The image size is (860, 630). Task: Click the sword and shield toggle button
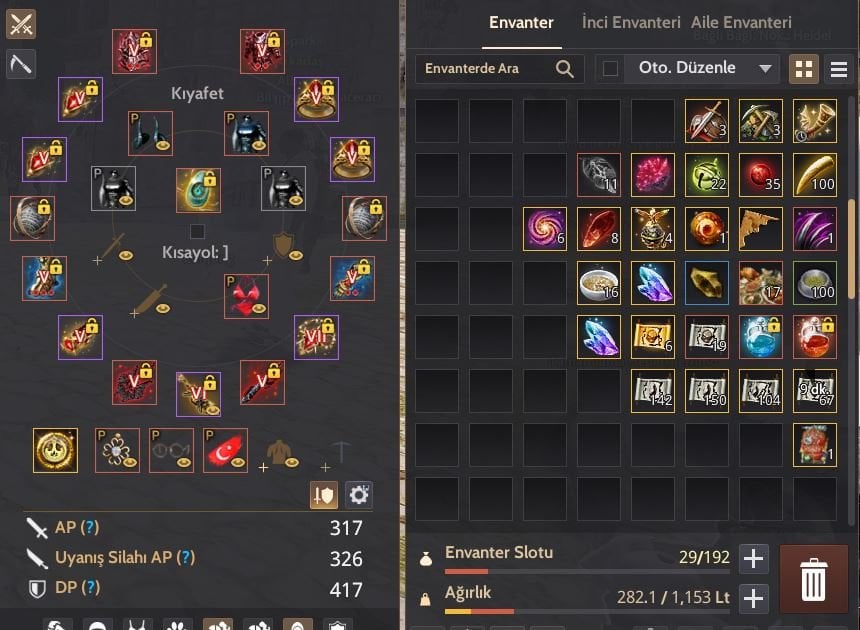[324, 495]
